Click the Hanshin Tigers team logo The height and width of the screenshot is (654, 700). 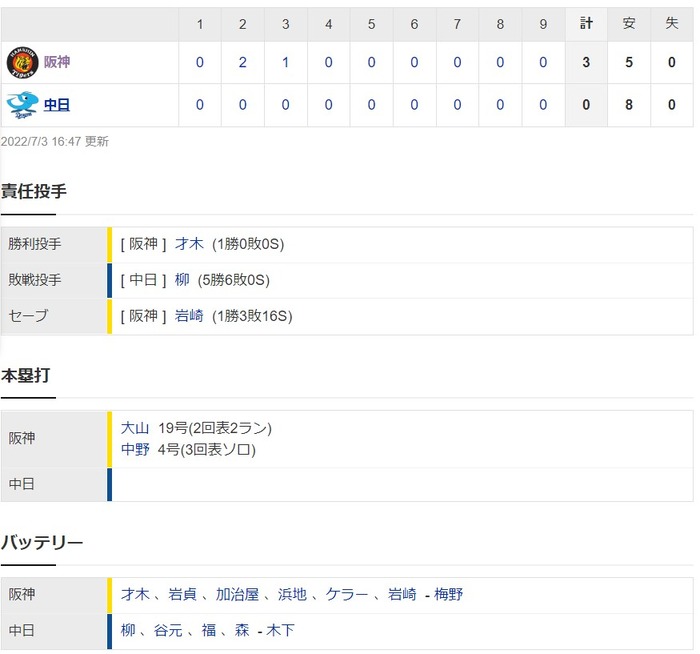(x=22, y=62)
